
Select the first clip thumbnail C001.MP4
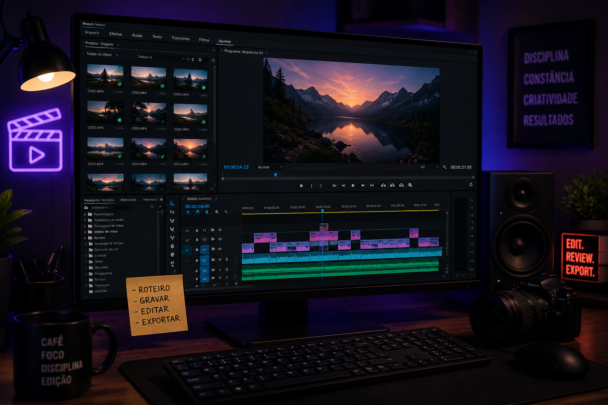(105, 76)
